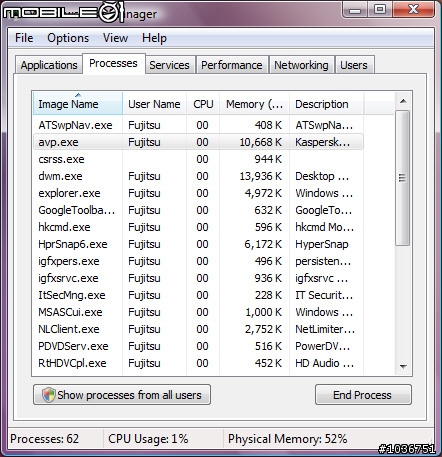Click the 10,668 K memory value
442x457 pixels.
[261, 142]
